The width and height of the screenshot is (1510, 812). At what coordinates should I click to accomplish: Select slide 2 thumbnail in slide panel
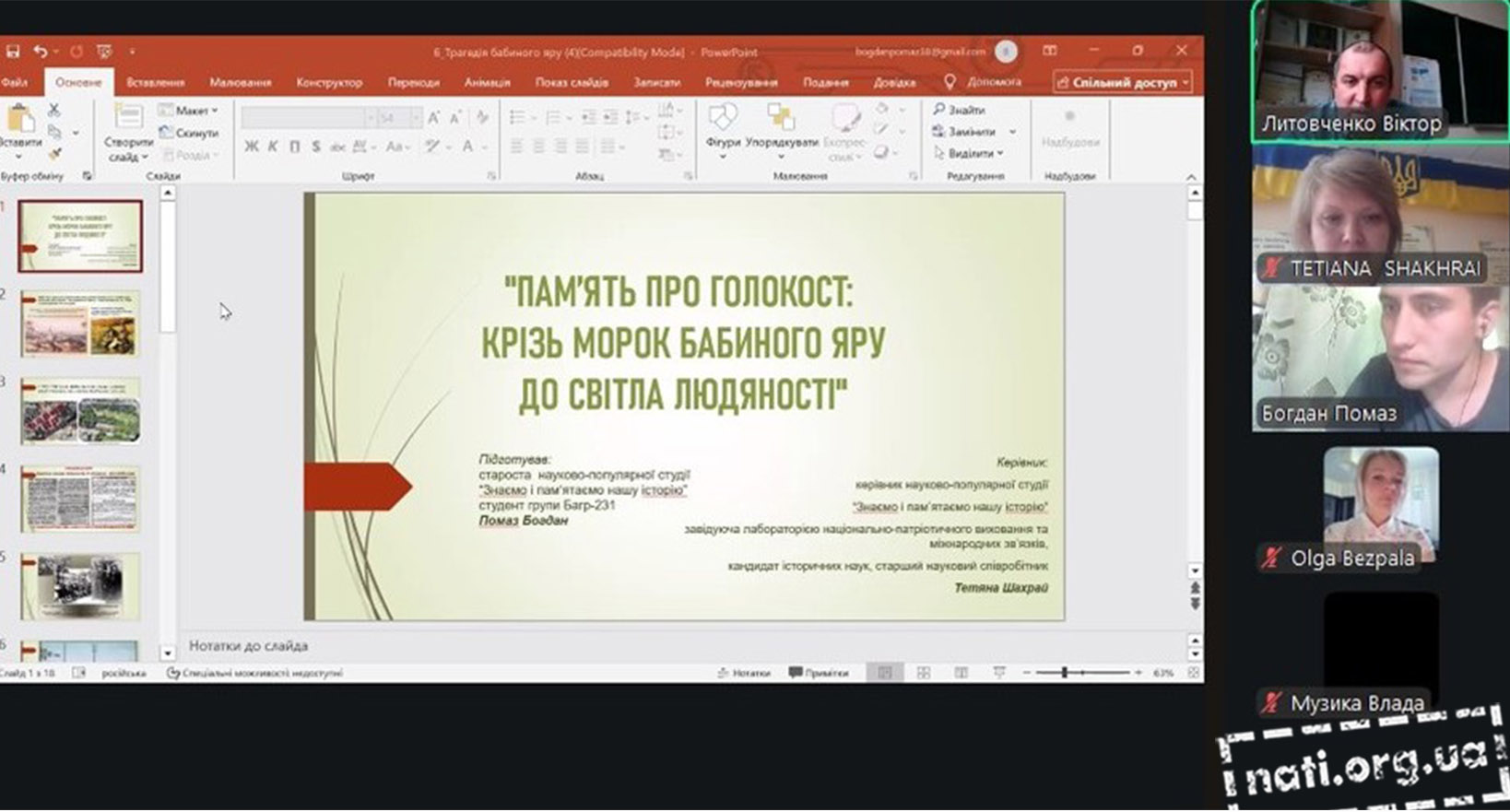[81, 324]
